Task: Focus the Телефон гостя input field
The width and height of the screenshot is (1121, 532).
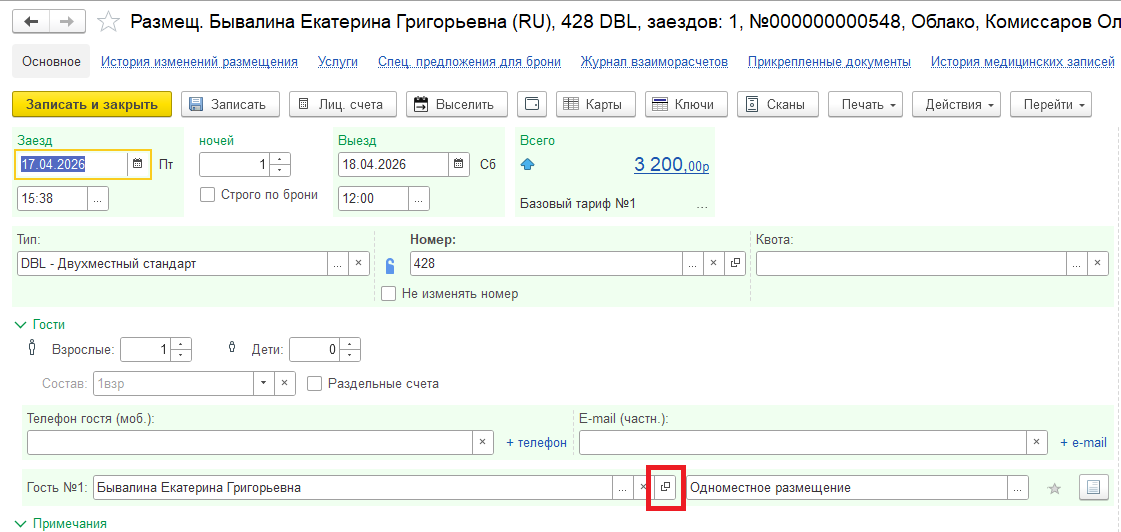Action: pos(250,442)
